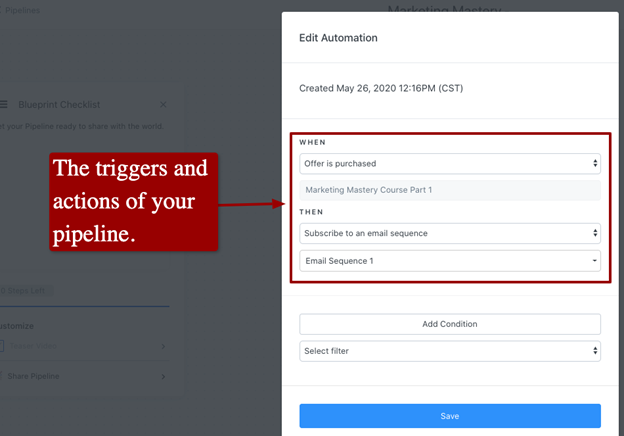Image resolution: width=624 pixels, height=436 pixels.
Task: Click the Marketing Mastery Course Part 1 field
Action: 450,190
